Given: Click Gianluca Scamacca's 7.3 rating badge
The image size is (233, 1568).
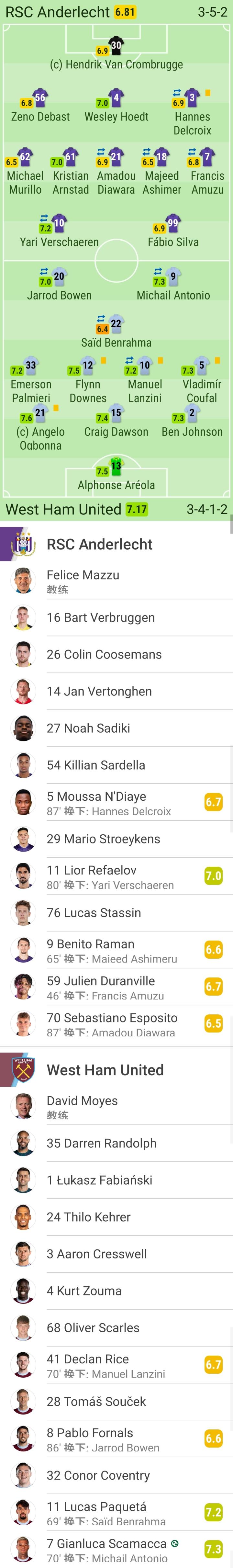Looking at the screenshot, I should pyautogui.click(x=213, y=1549).
